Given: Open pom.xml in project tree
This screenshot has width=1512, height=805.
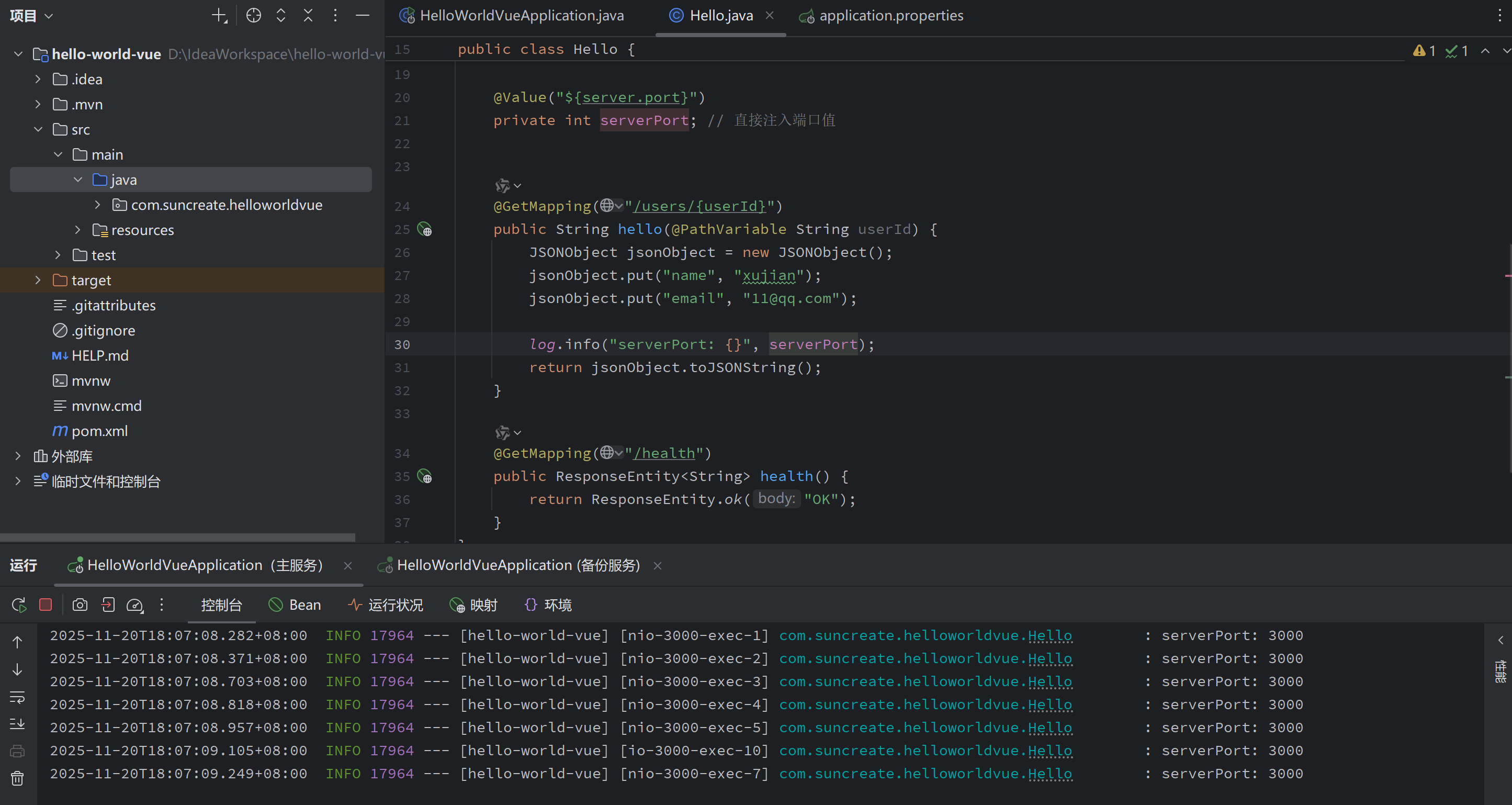Looking at the screenshot, I should [x=99, y=431].
